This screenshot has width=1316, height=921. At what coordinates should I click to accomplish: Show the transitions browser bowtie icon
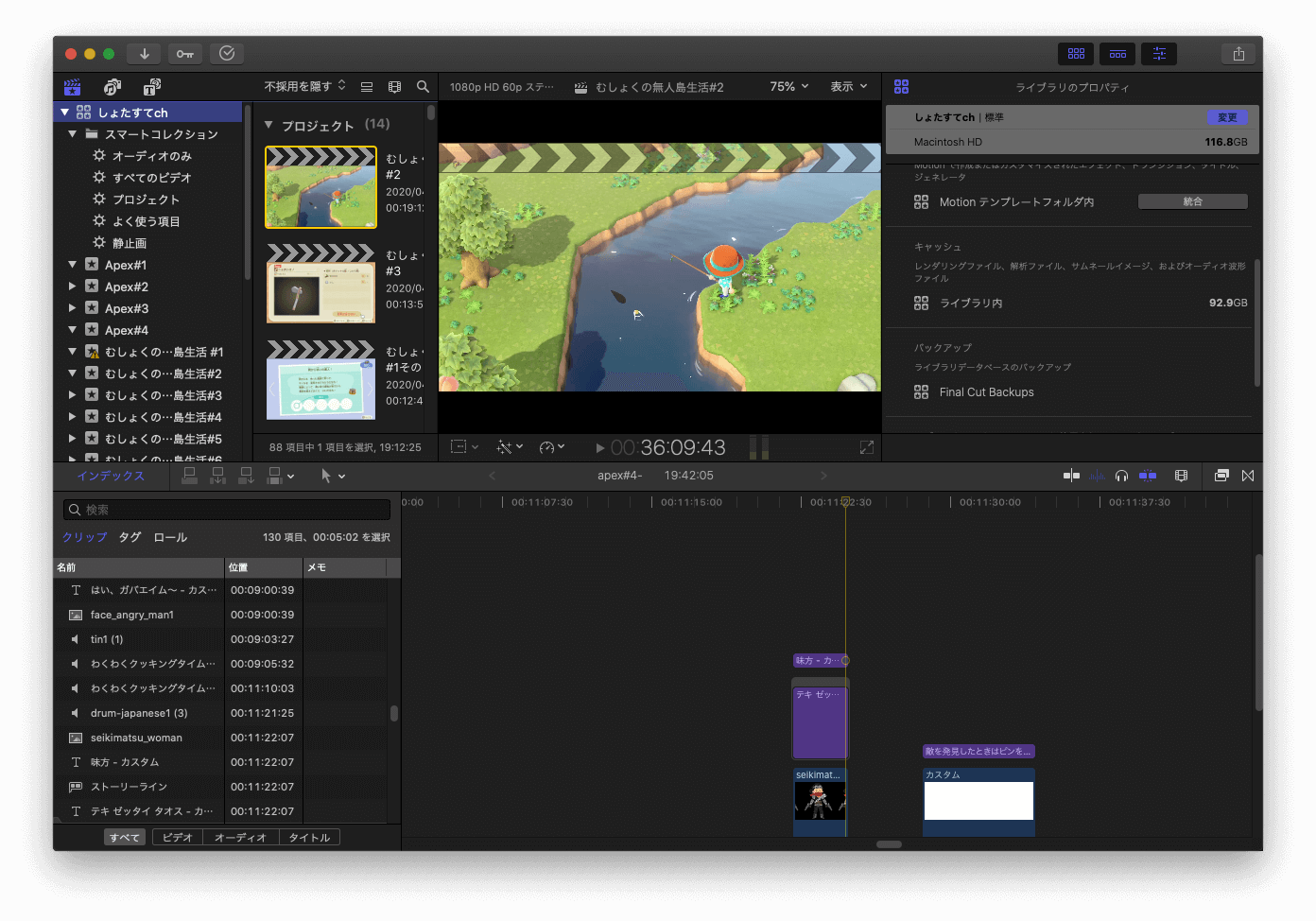(x=1248, y=476)
